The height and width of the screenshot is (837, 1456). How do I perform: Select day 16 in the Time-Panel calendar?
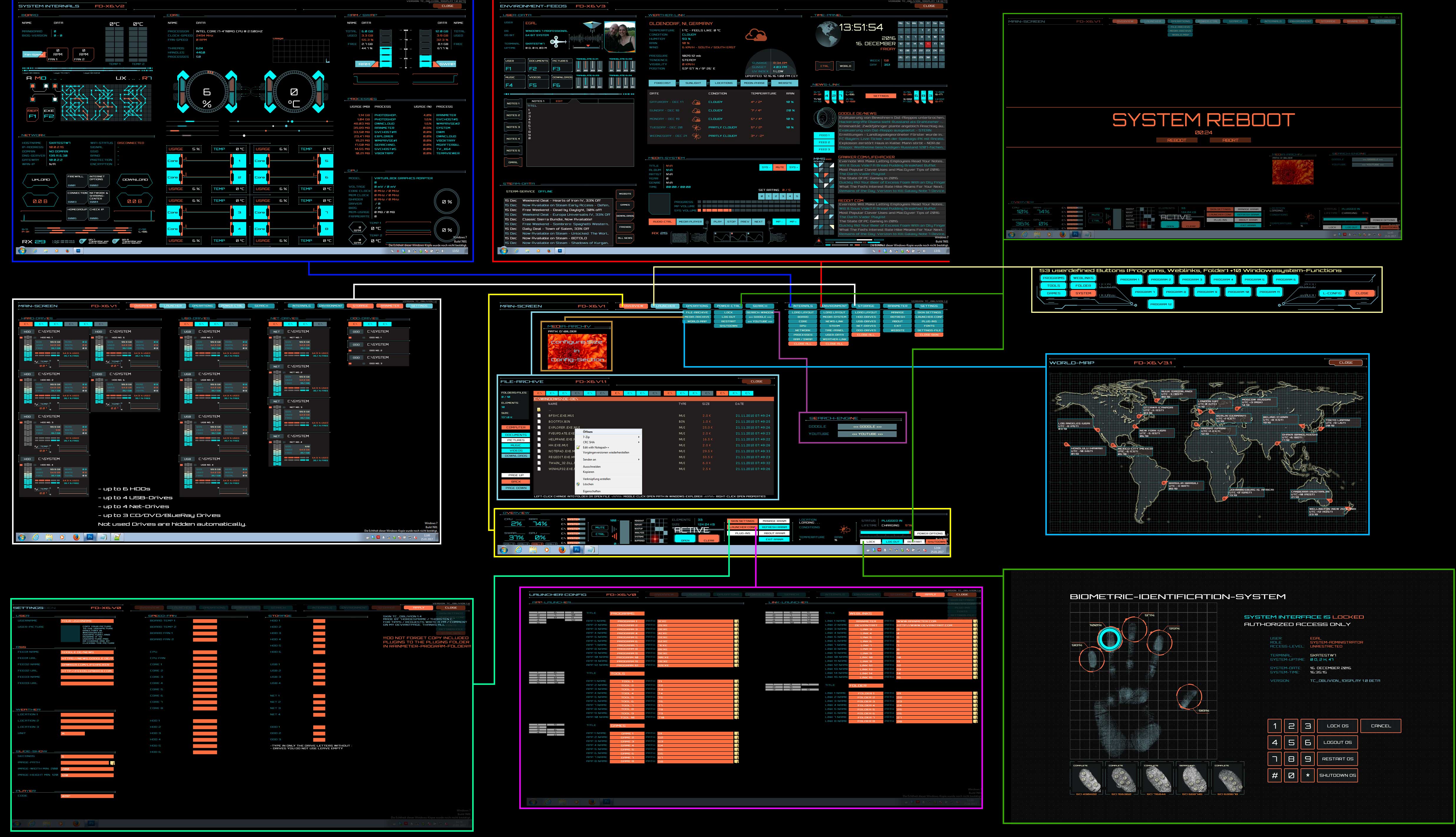pos(928,44)
